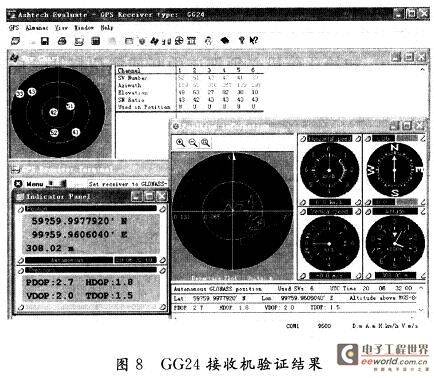Image resolution: width=434 pixels, height=378 pixels.
Task: Open the Almanac menu
Action: (37, 28)
